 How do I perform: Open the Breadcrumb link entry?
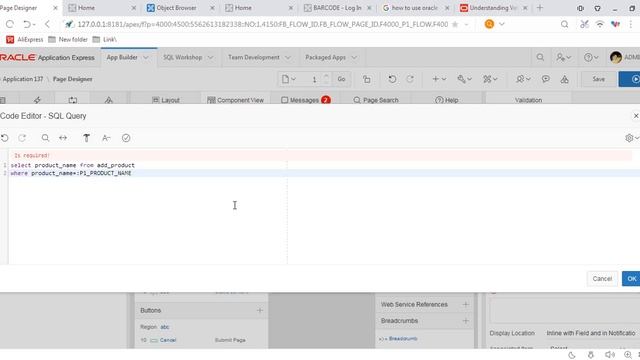click(x=403, y=339)
